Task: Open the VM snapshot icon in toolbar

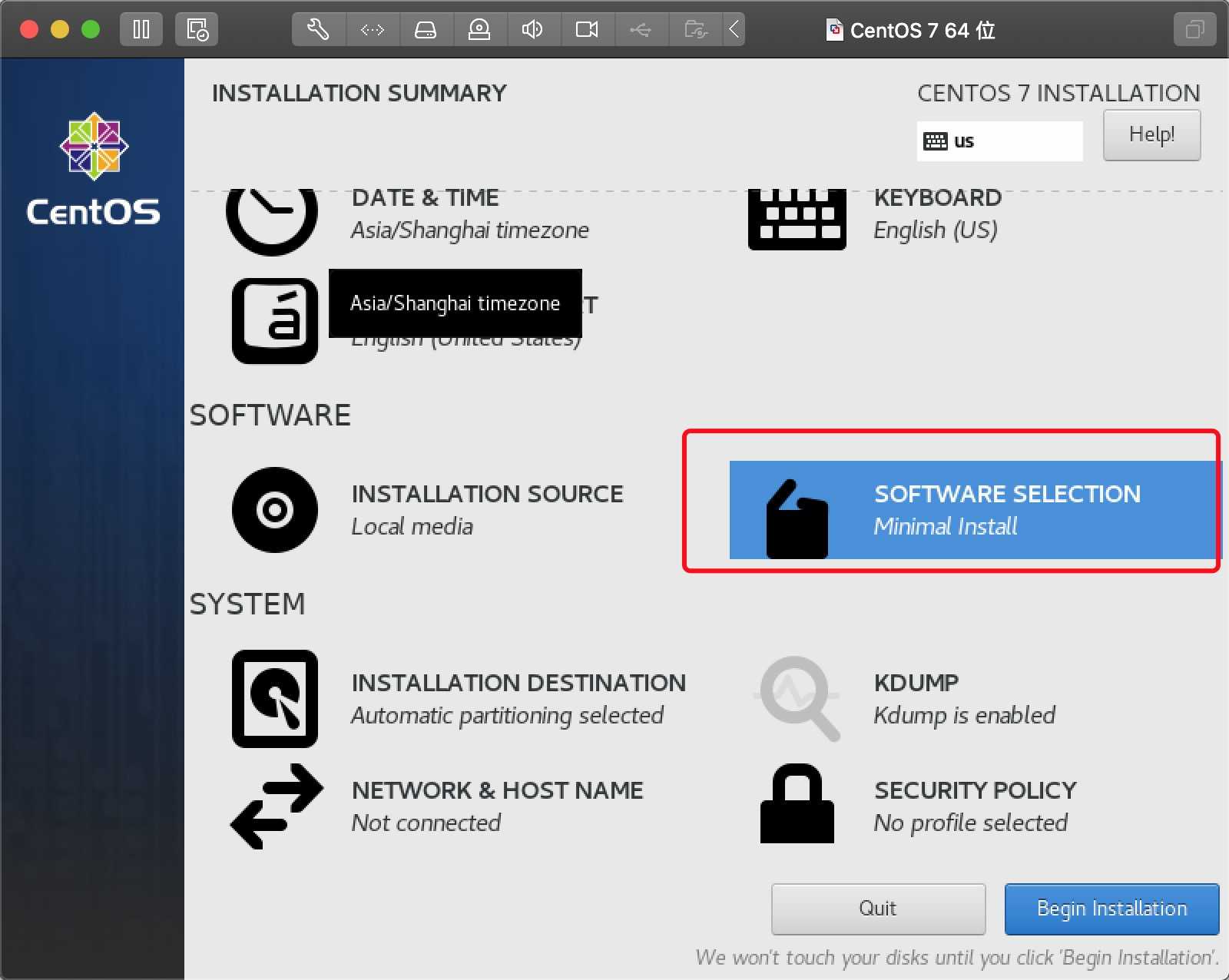Action: 197,30
